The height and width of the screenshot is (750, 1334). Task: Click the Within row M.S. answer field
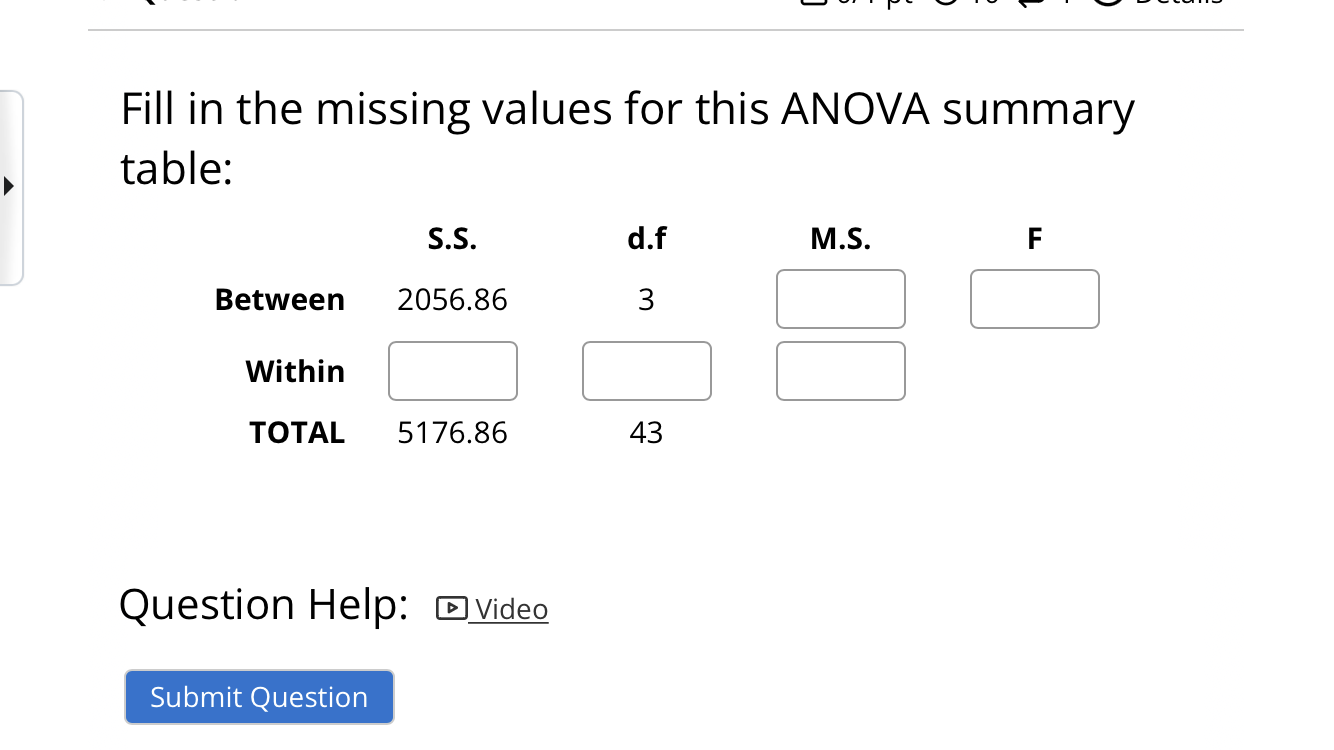(x=840, y=371)
